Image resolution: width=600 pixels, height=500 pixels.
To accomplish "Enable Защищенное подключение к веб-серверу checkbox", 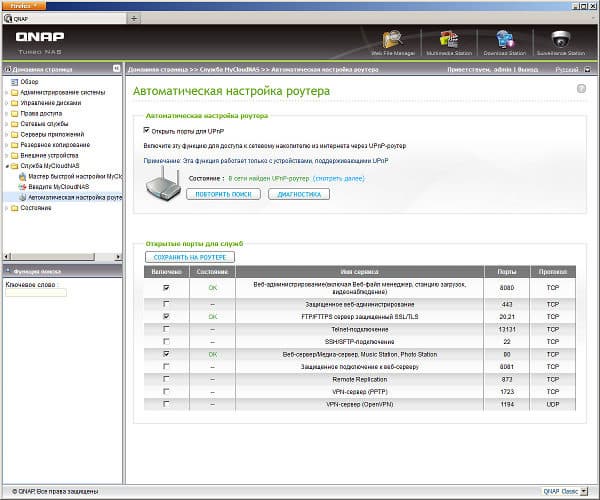I will (166, 366).
